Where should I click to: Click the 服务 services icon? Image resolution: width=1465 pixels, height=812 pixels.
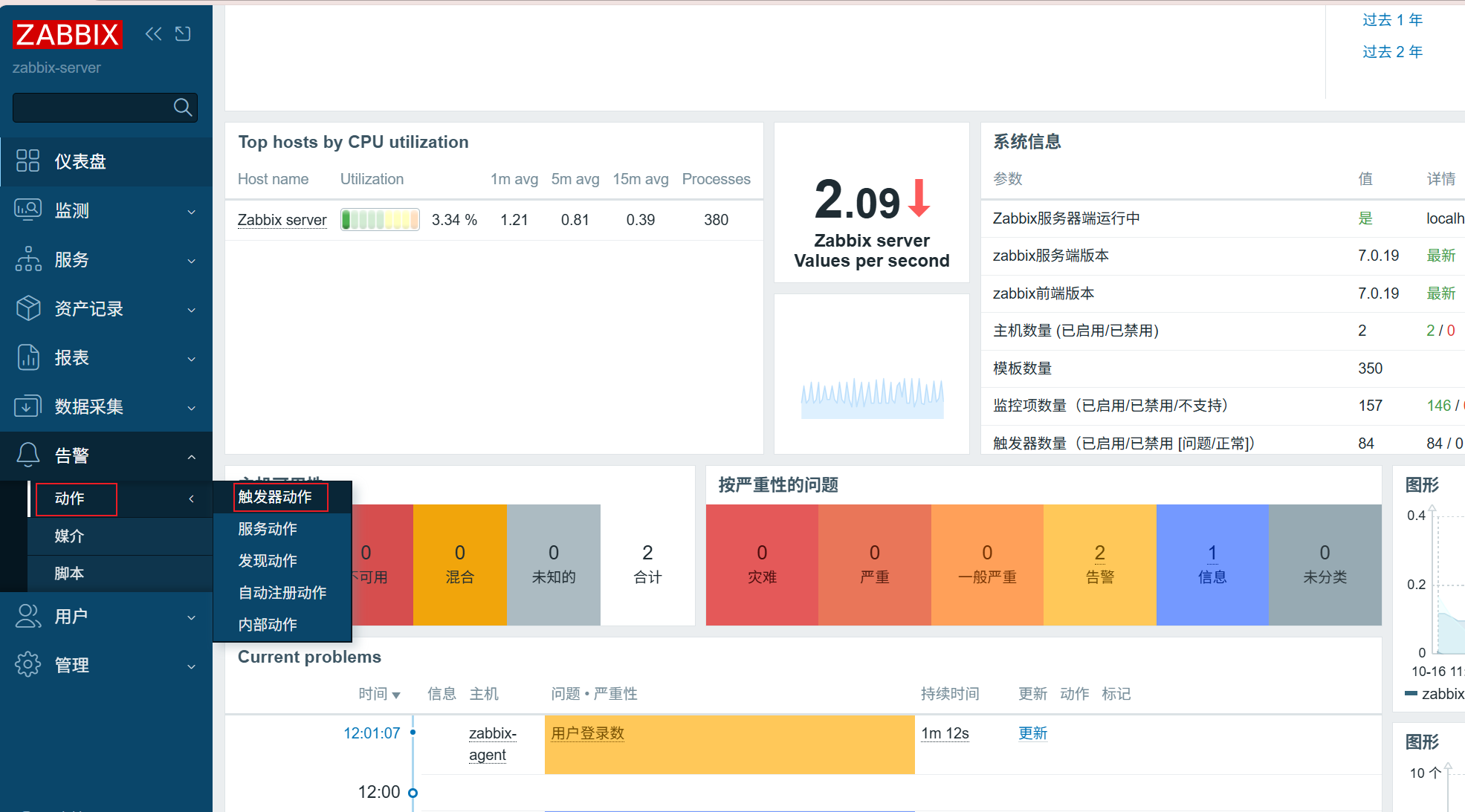[28, 259]
